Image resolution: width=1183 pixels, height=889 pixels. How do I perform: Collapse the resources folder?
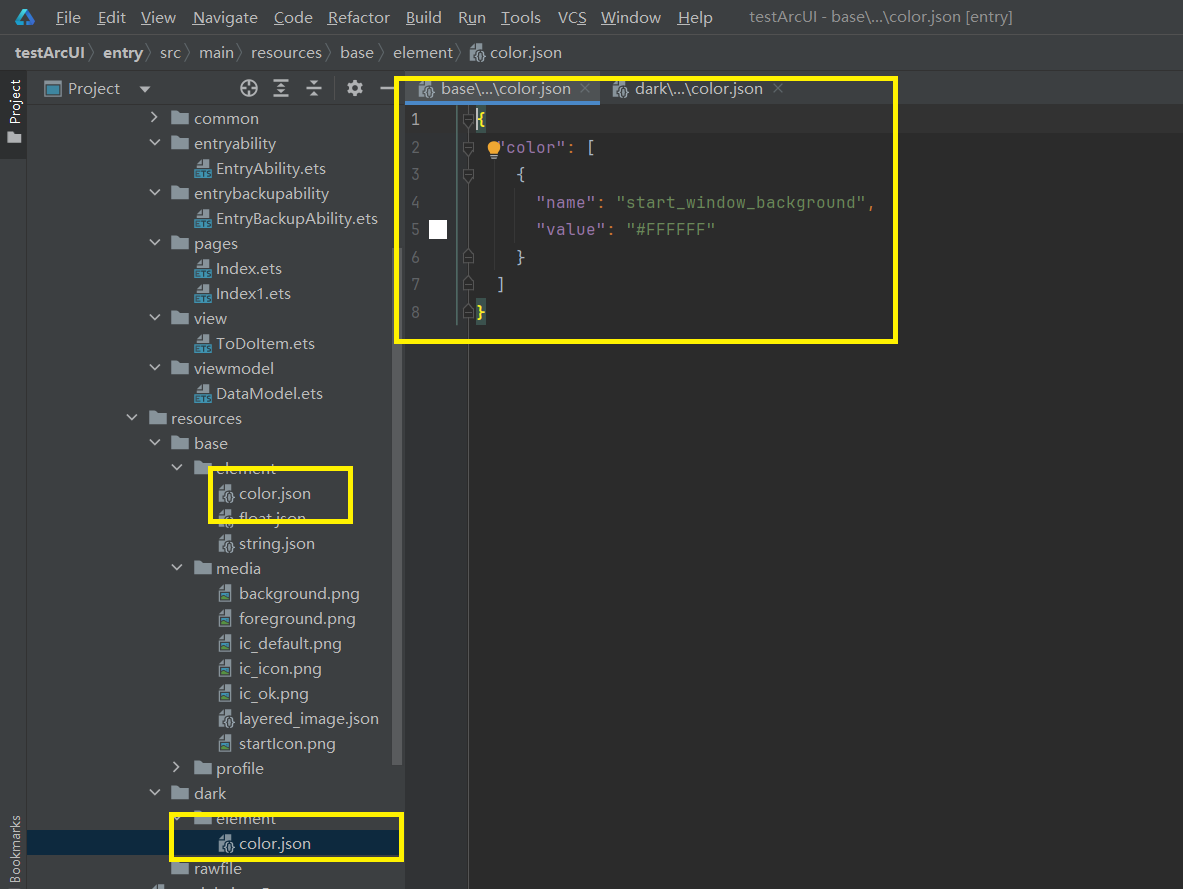tap(132, 417)
